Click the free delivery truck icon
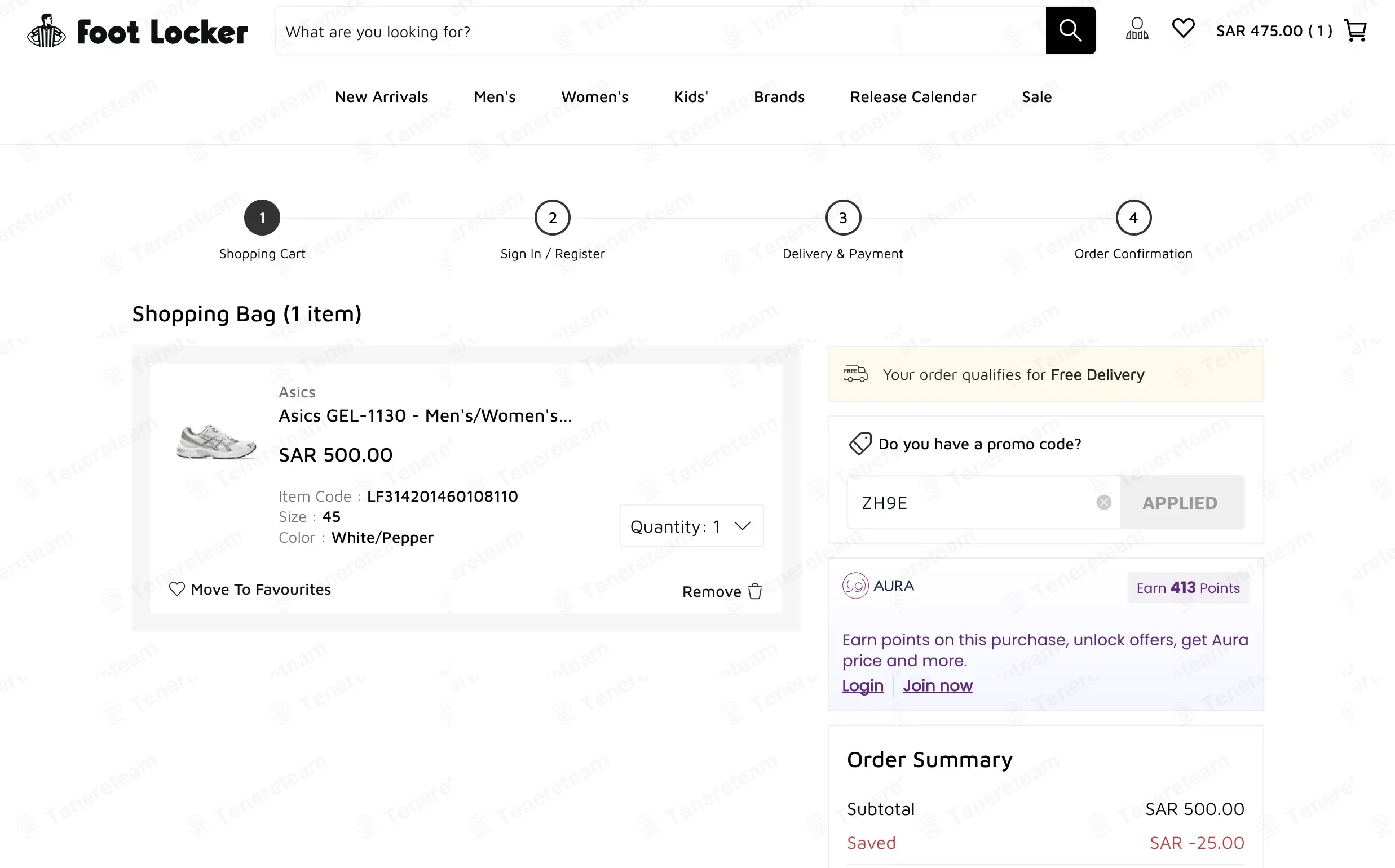This screenshot has height=868, width=1395. click(855, 374)
